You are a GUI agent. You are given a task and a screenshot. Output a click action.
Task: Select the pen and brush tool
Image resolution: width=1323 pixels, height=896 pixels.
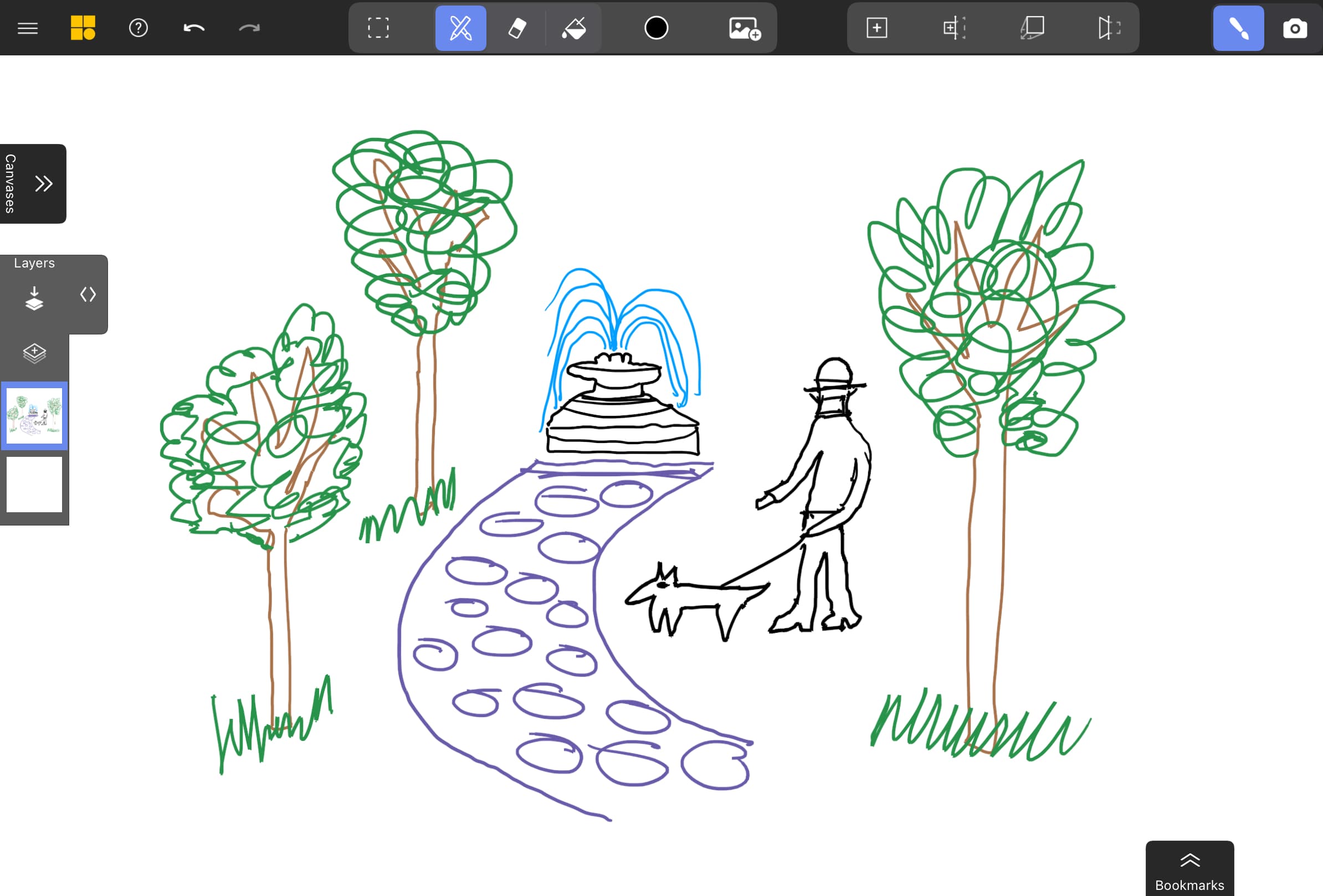pos(460,28)
